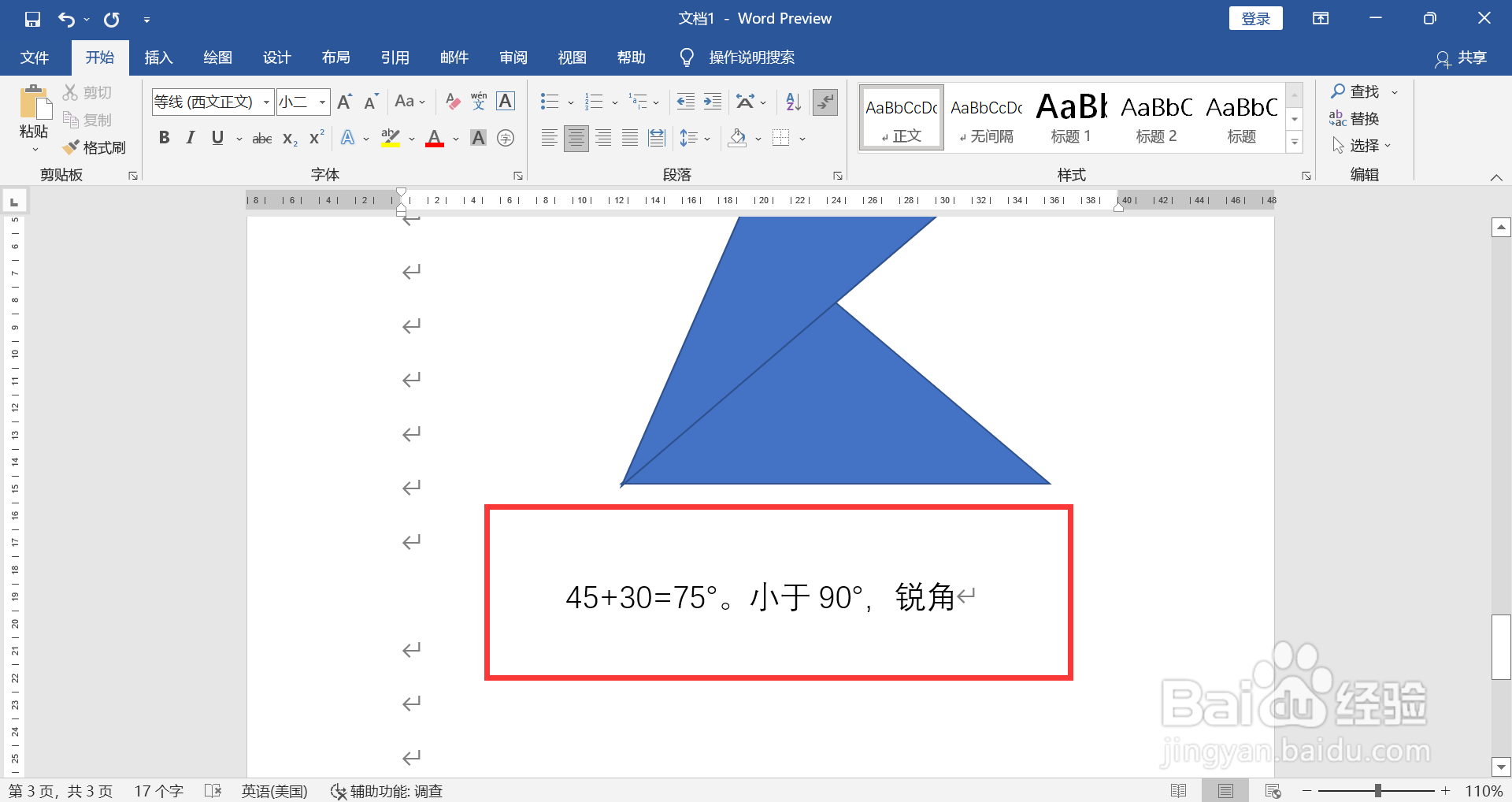Align paragraph text left
This screenshot has height=802, width=1512.
click(550, 138)
